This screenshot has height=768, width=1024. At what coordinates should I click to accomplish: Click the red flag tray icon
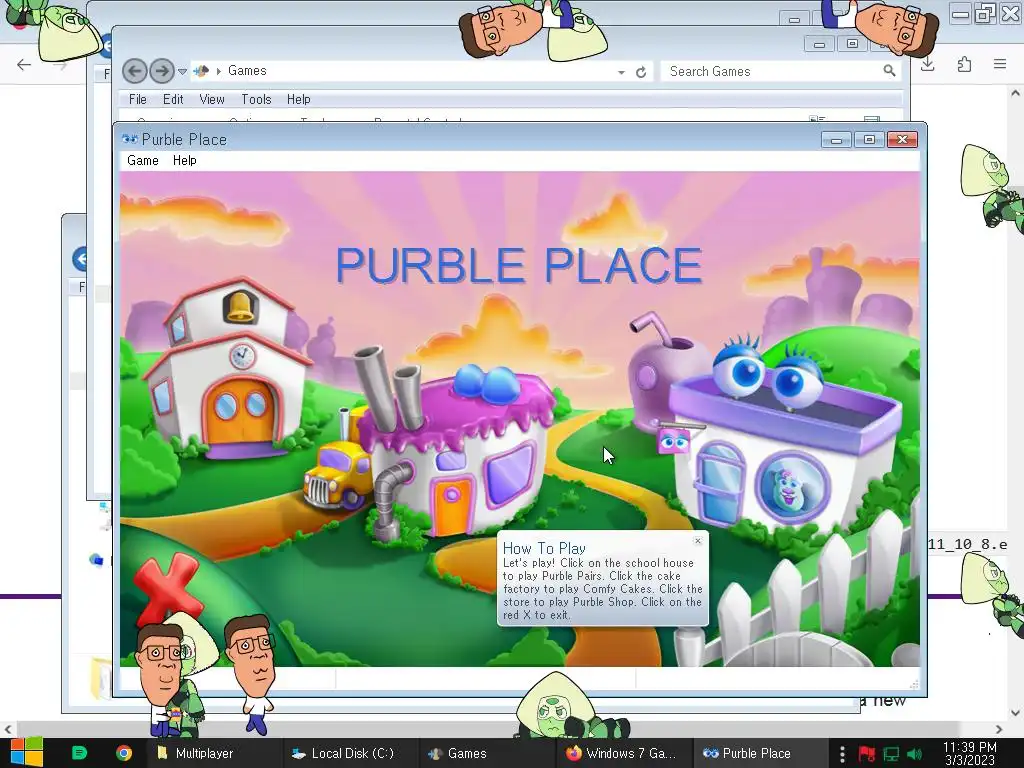(x=867, y=754)
